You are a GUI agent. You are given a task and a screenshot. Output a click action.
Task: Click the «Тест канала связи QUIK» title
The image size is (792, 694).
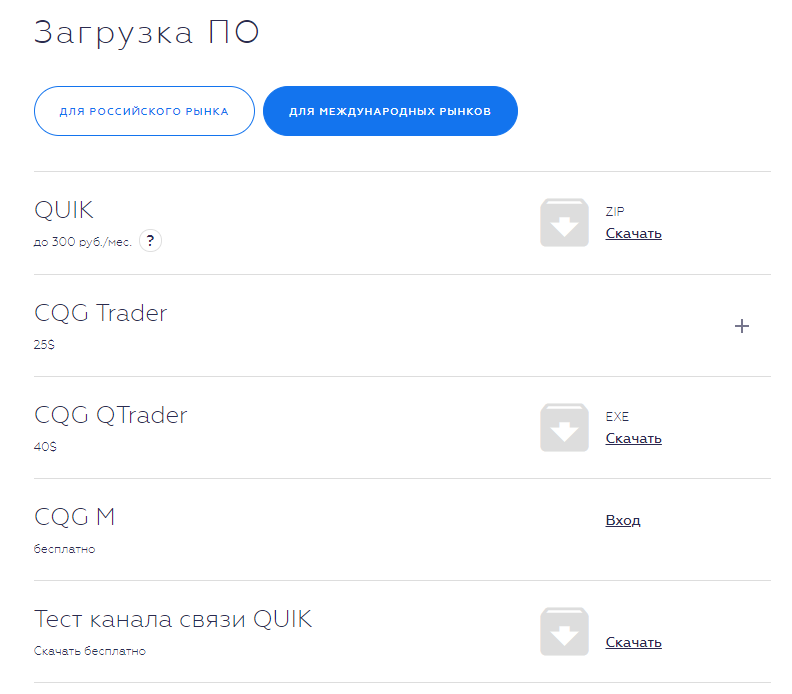[173, 619]
